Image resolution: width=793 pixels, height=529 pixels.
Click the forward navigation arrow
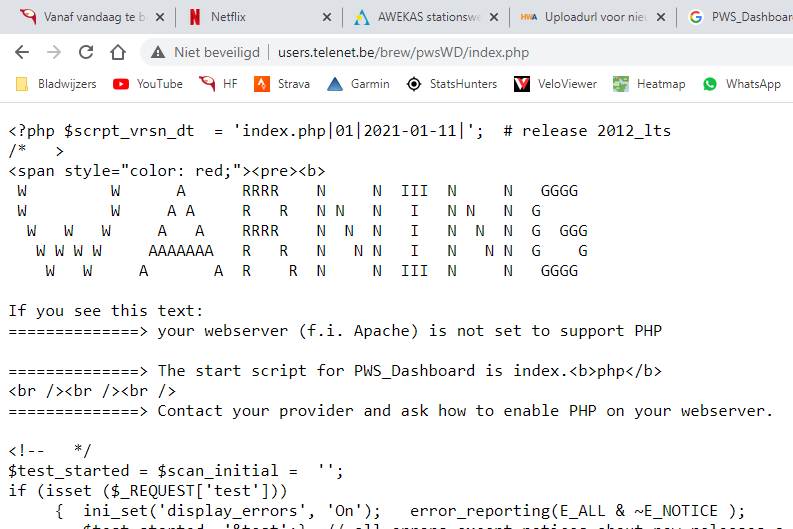[54, 52]
